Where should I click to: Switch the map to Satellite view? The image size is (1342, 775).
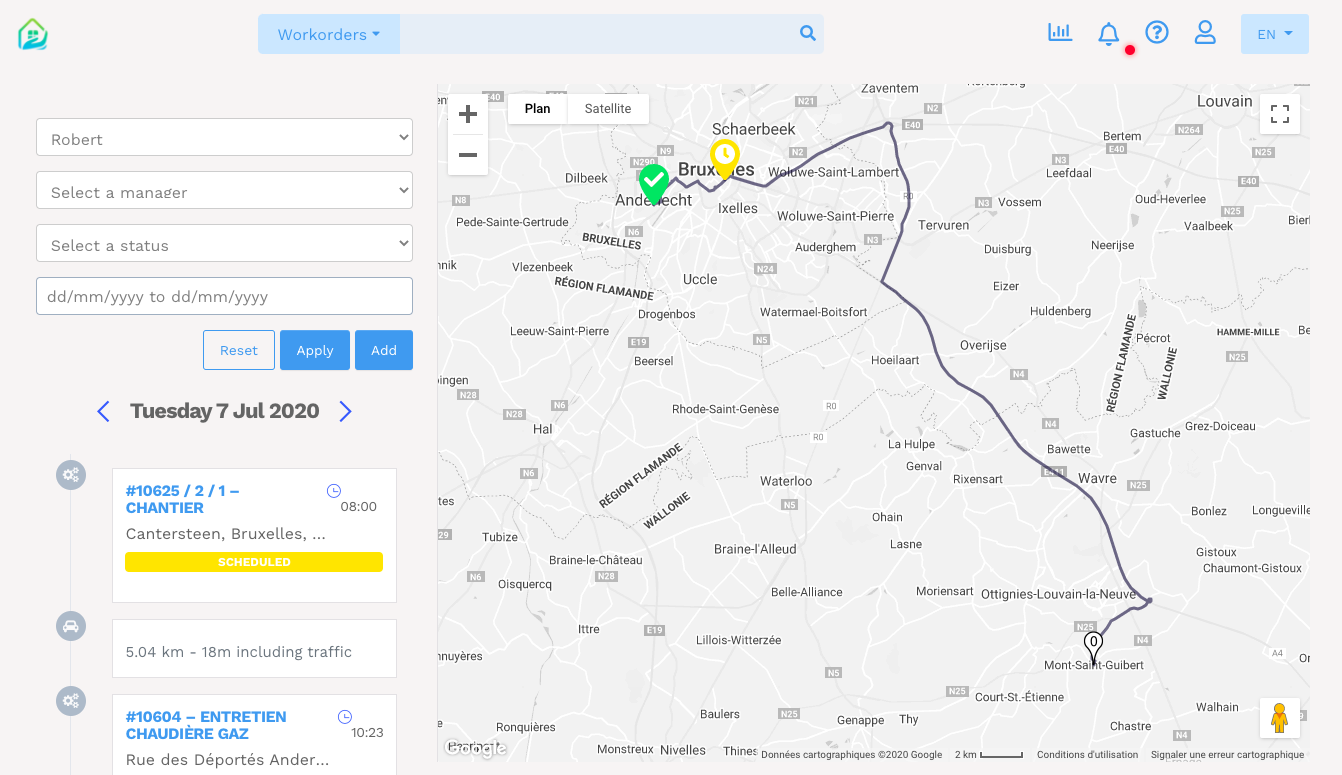(x=607, y=108)
